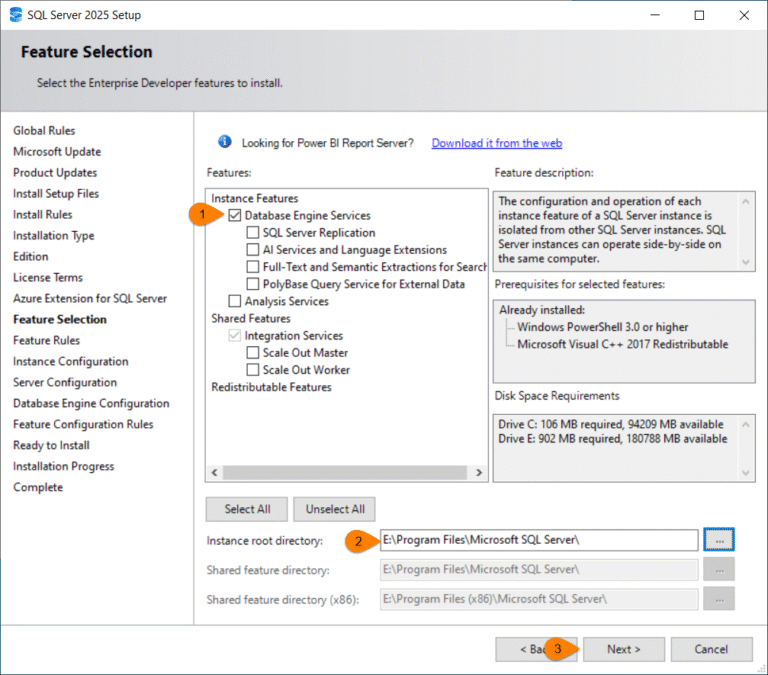This screenshot has height=675, width=768.
Task: Browse for the instance root directory
Action: pyautogui.click(x=719, y=540)
